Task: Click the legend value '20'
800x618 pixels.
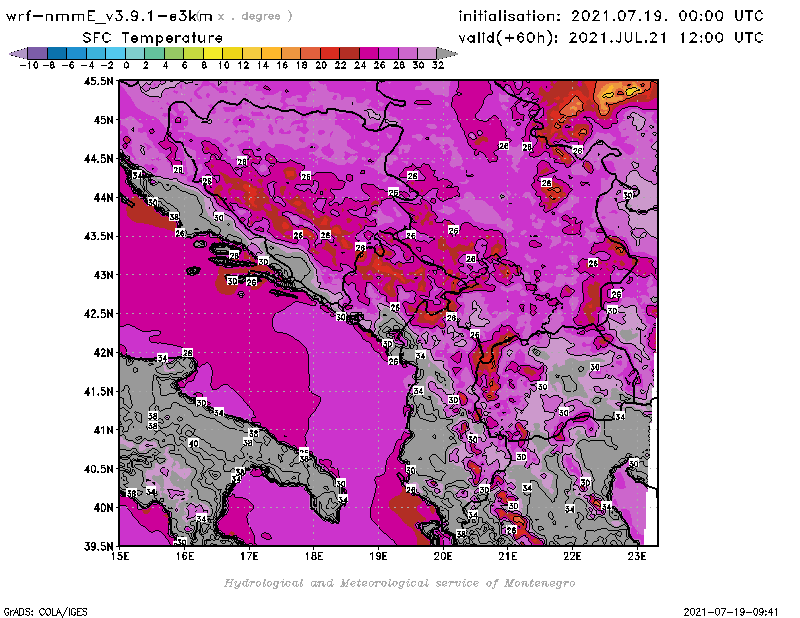Action: (321, 65)
